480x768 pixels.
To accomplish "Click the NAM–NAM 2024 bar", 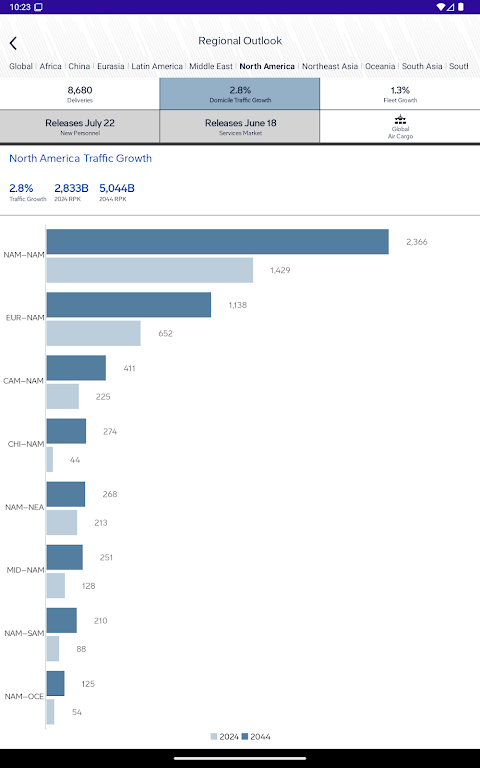I will (150, 270).
